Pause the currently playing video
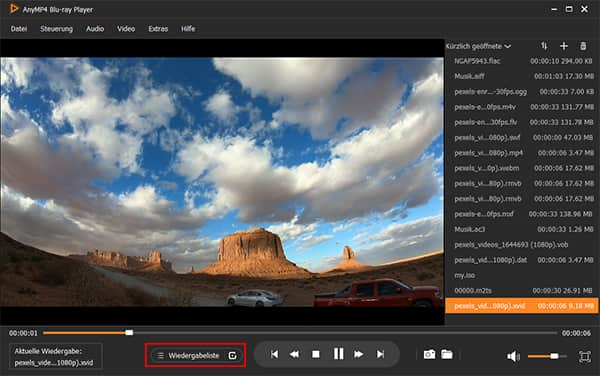Viewport: 600px width, 376px height. pyautogui.click(x=338, y=354)
